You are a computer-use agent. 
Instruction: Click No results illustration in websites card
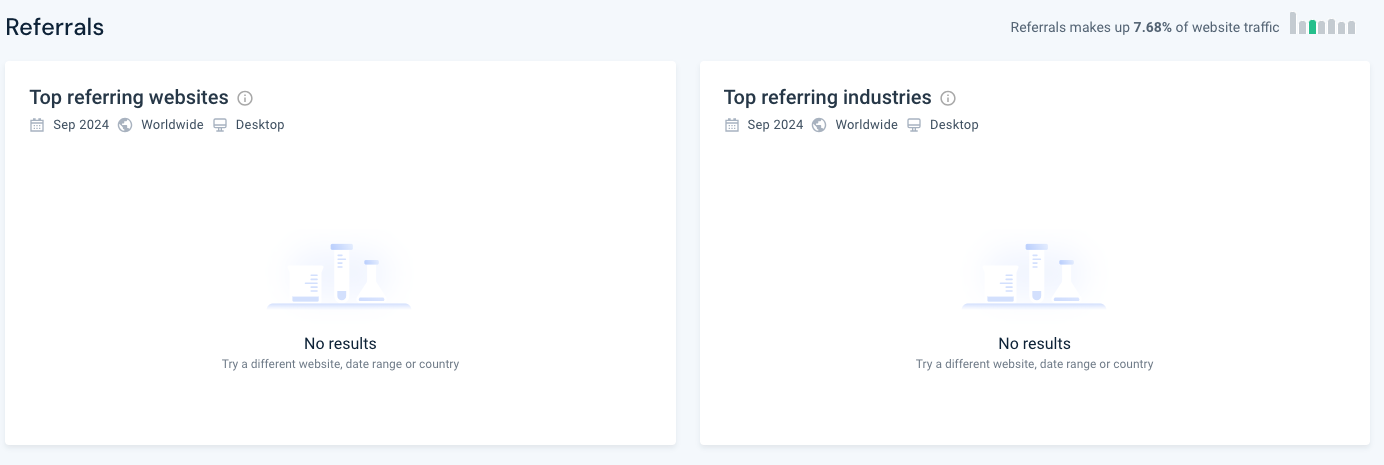coord(340,274)
